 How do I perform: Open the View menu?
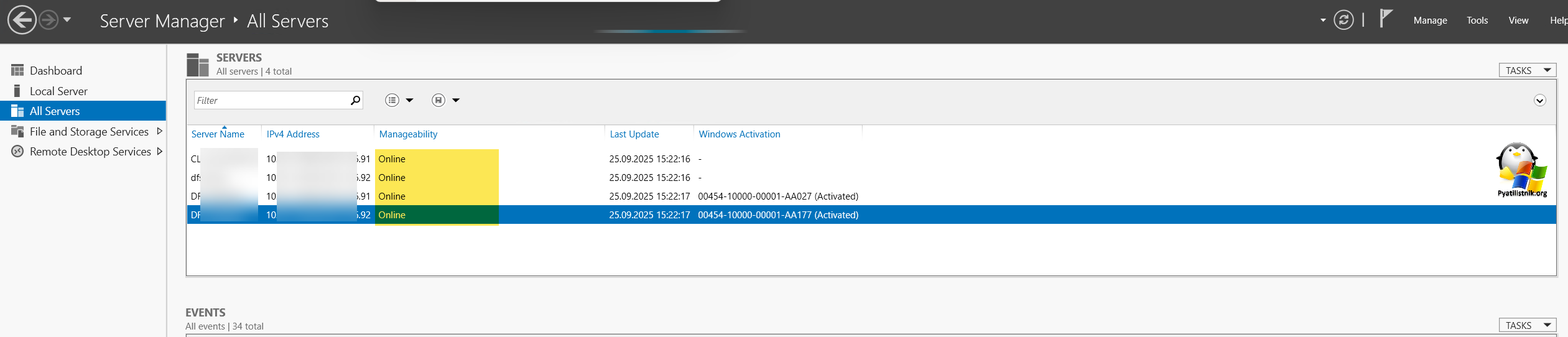[x=1518, y=21]
